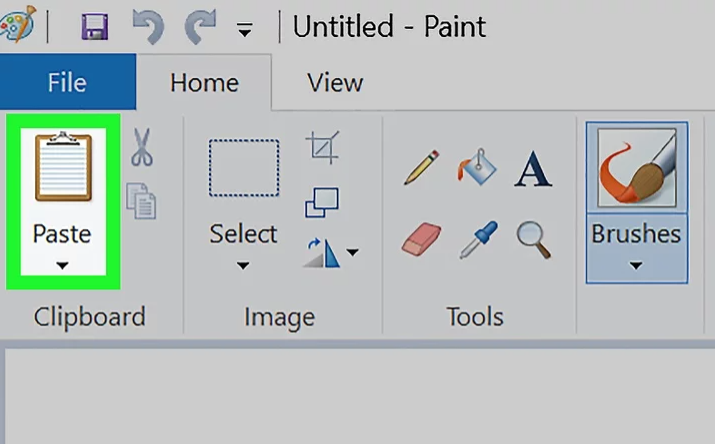Undo the last action
This screenshot has width=715, height=444.
click(148, 27)
